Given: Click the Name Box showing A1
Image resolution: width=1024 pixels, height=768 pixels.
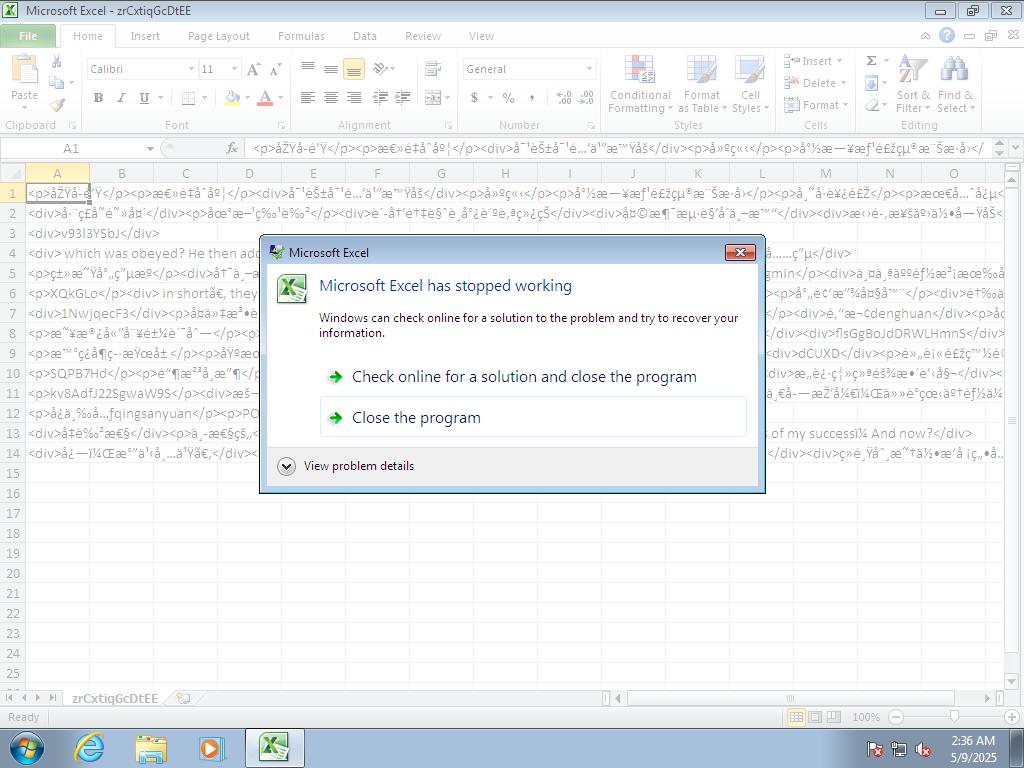Looking at the screenshot, I should coord(71,148).
